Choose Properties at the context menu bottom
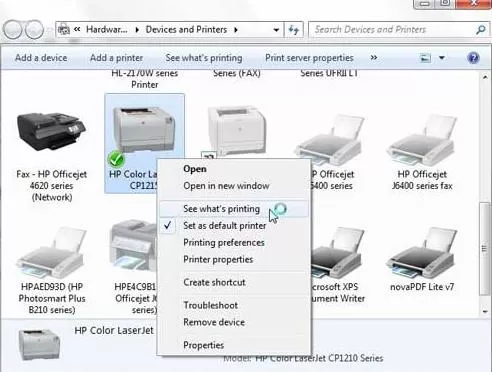This screenshot has width=492, height=372. [x=234, y=345]
